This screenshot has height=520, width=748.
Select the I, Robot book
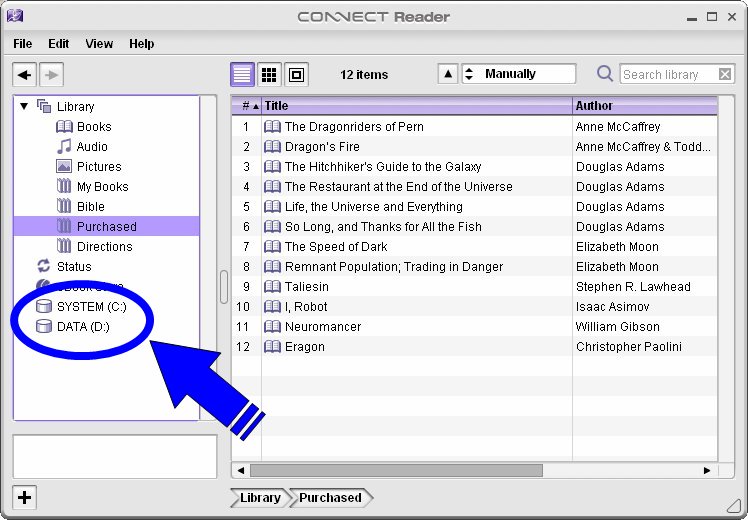tap(475, 307)
